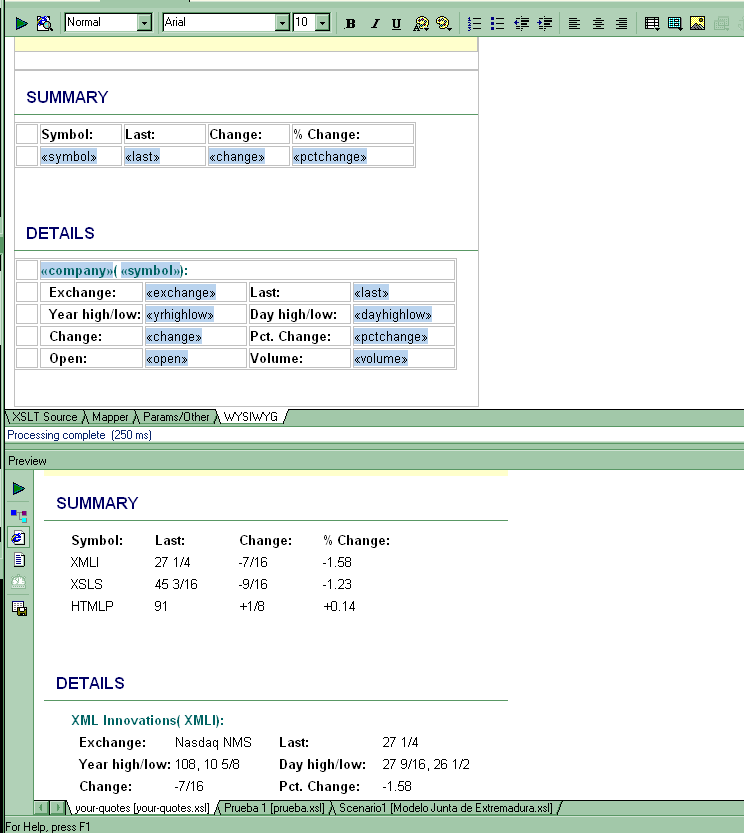Center-align the selected text

tap(598, 23)
